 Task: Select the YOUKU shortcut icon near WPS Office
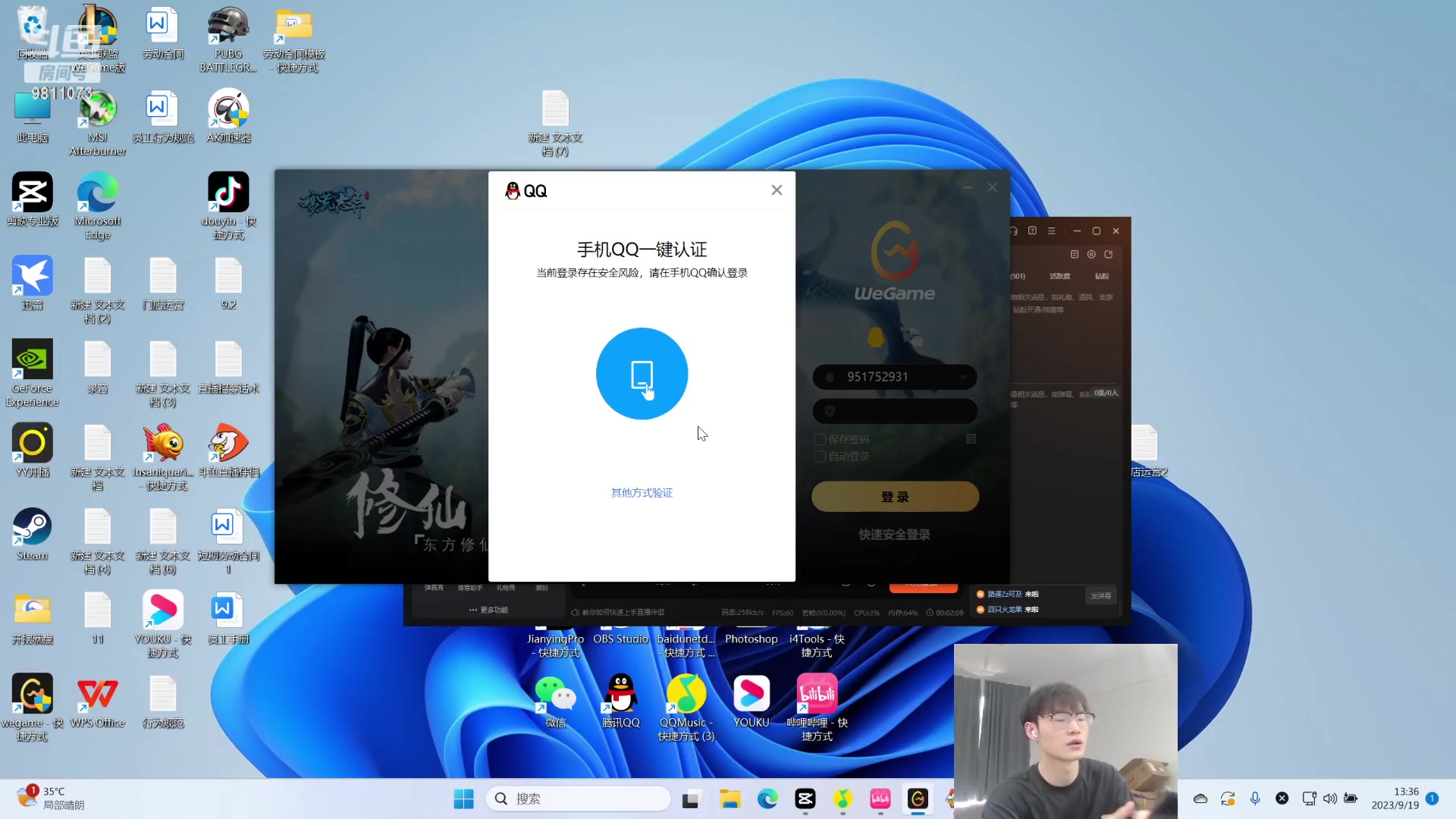162,624
